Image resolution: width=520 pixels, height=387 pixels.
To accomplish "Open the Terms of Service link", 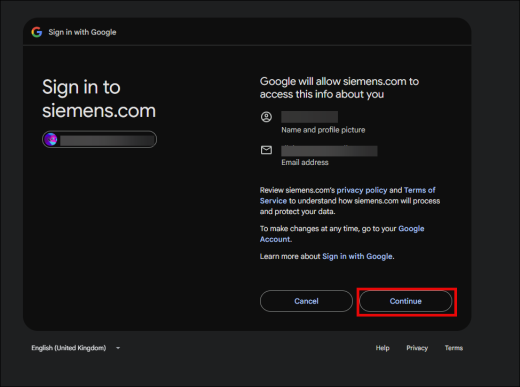I will [347, 195].
